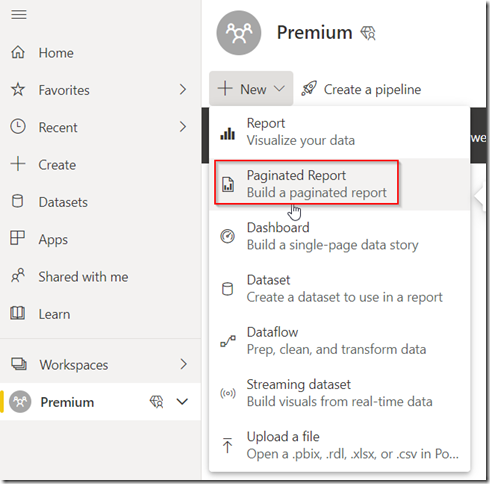Click the Learn book icon
The image size is (490, 484).
click(17, 313)
